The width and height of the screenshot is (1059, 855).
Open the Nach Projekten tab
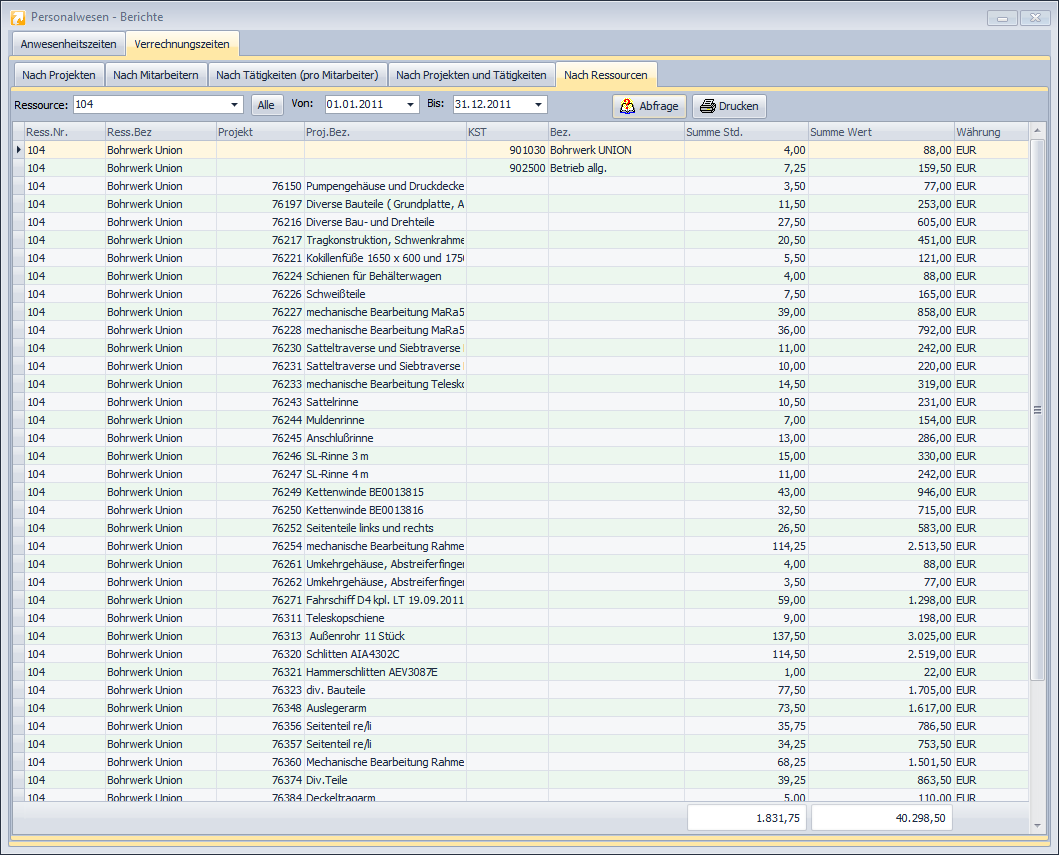pos(59,75)
